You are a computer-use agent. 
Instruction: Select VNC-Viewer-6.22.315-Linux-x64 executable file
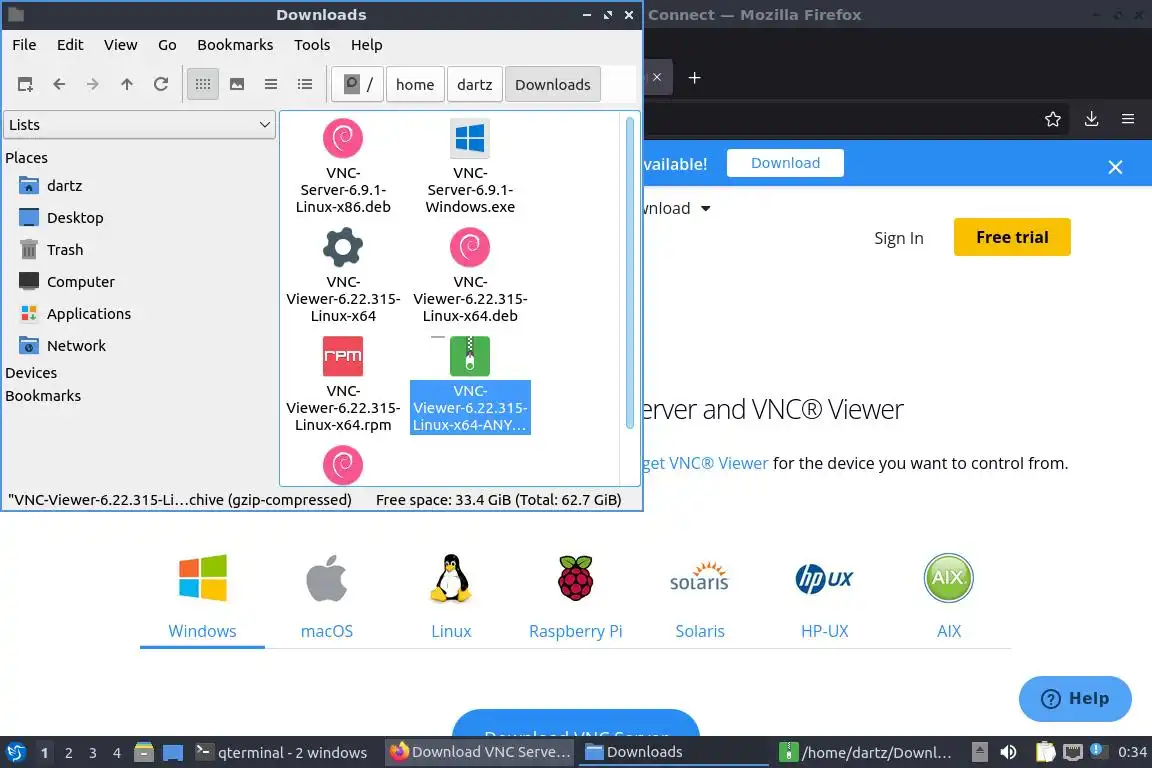(343, 275)
